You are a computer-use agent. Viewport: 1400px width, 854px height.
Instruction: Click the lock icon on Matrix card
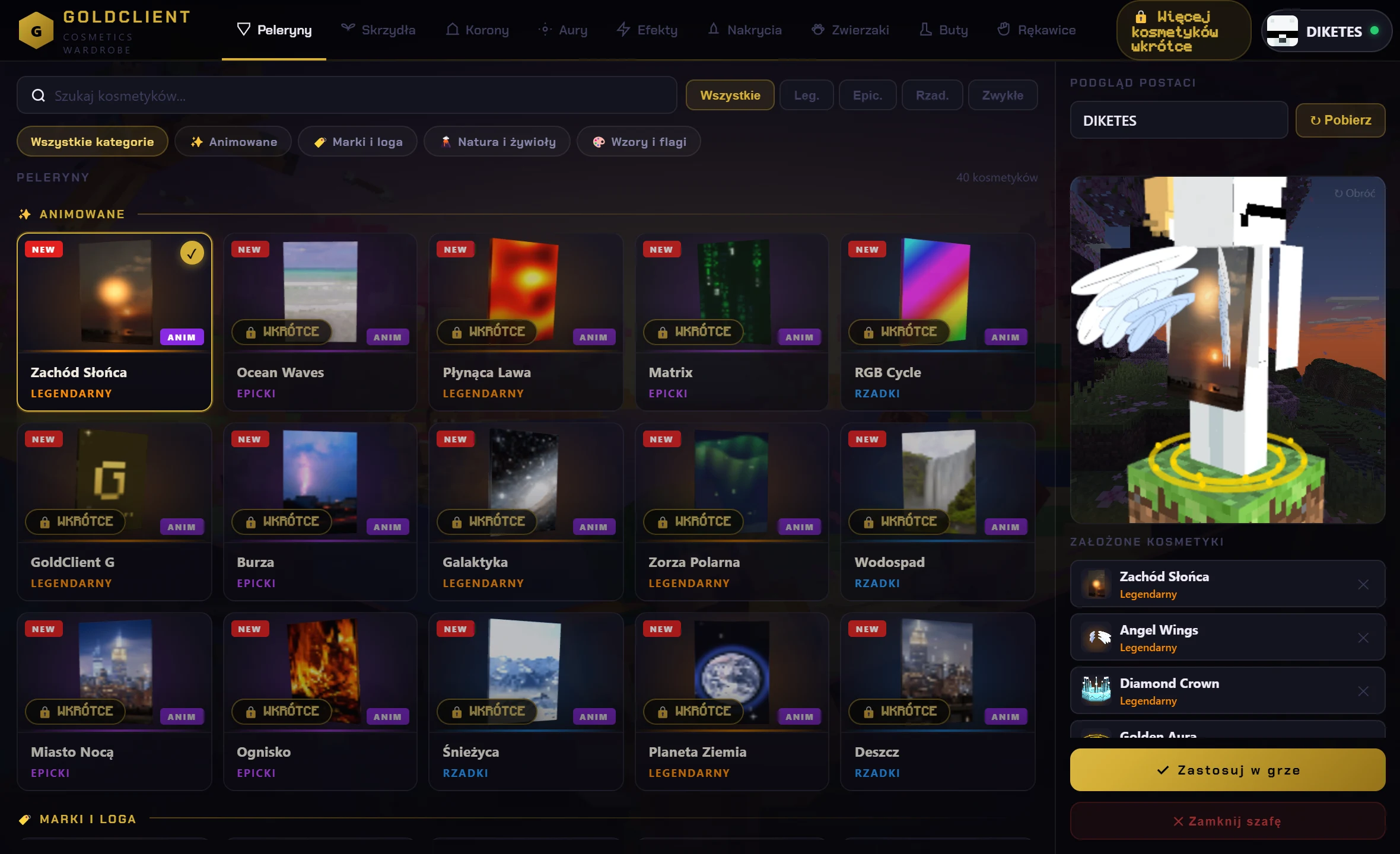pos(663,332)
